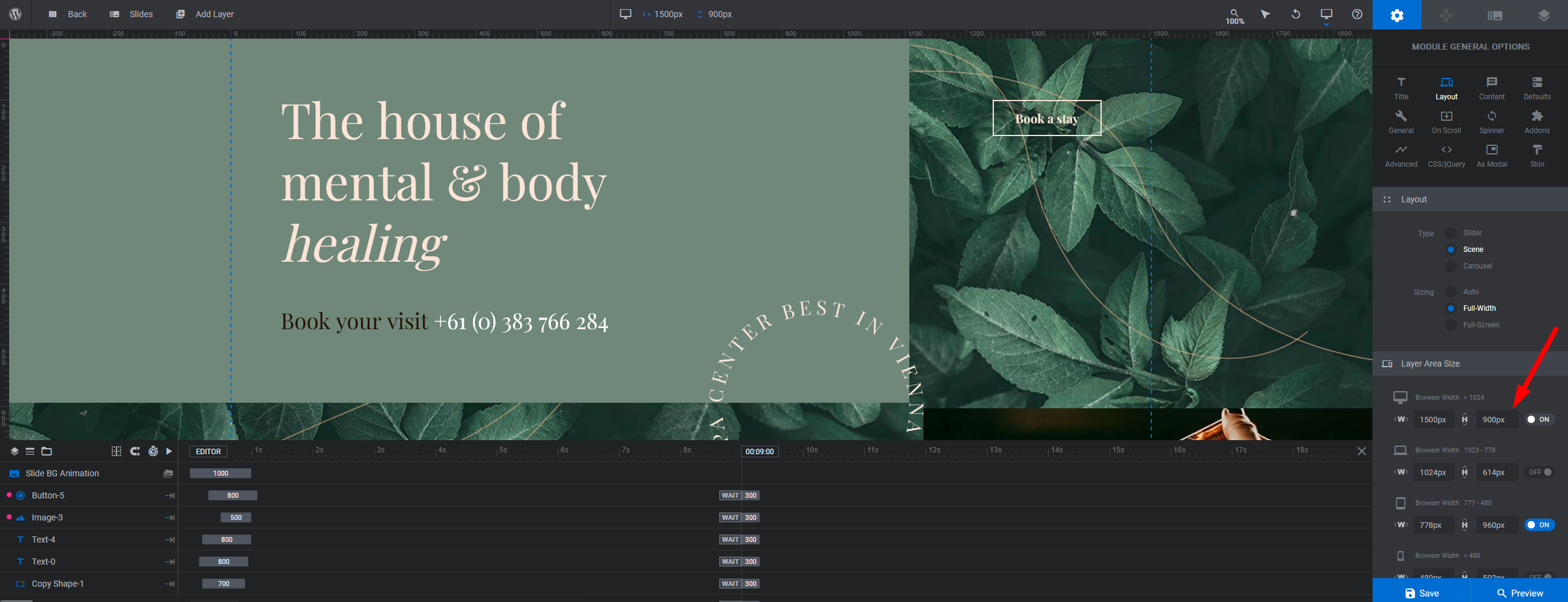1568x602 pixels.
Task: Go Back to the module overview
Action: (68, 14)
